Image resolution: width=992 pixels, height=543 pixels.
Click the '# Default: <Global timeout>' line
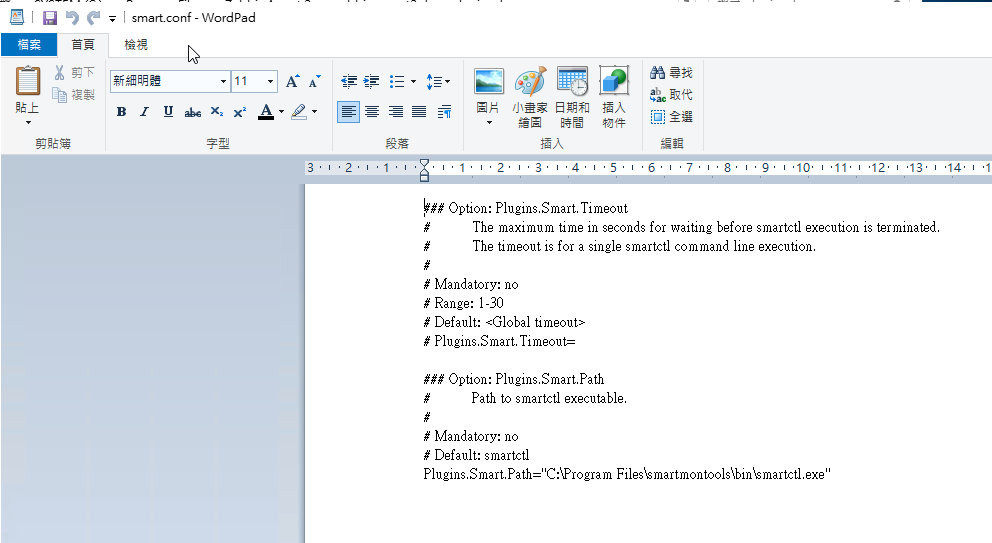click(x=504, y=322)
